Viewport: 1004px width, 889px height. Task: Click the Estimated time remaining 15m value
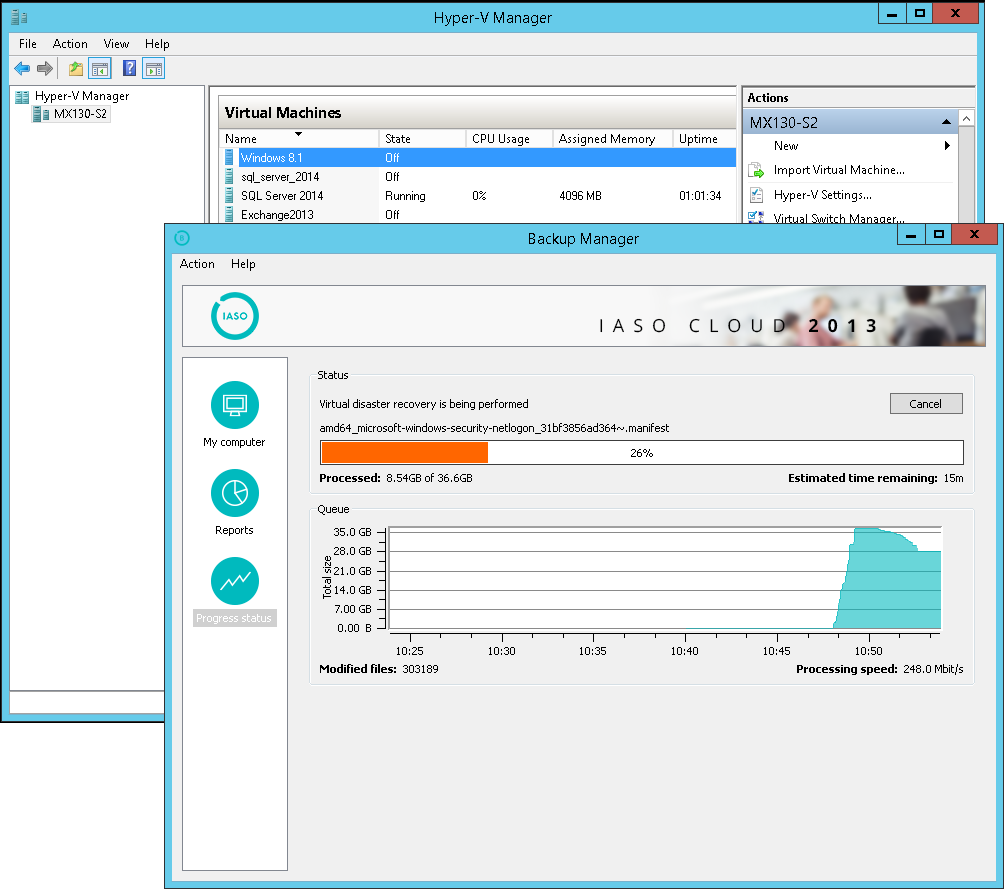tap(953, 478)
